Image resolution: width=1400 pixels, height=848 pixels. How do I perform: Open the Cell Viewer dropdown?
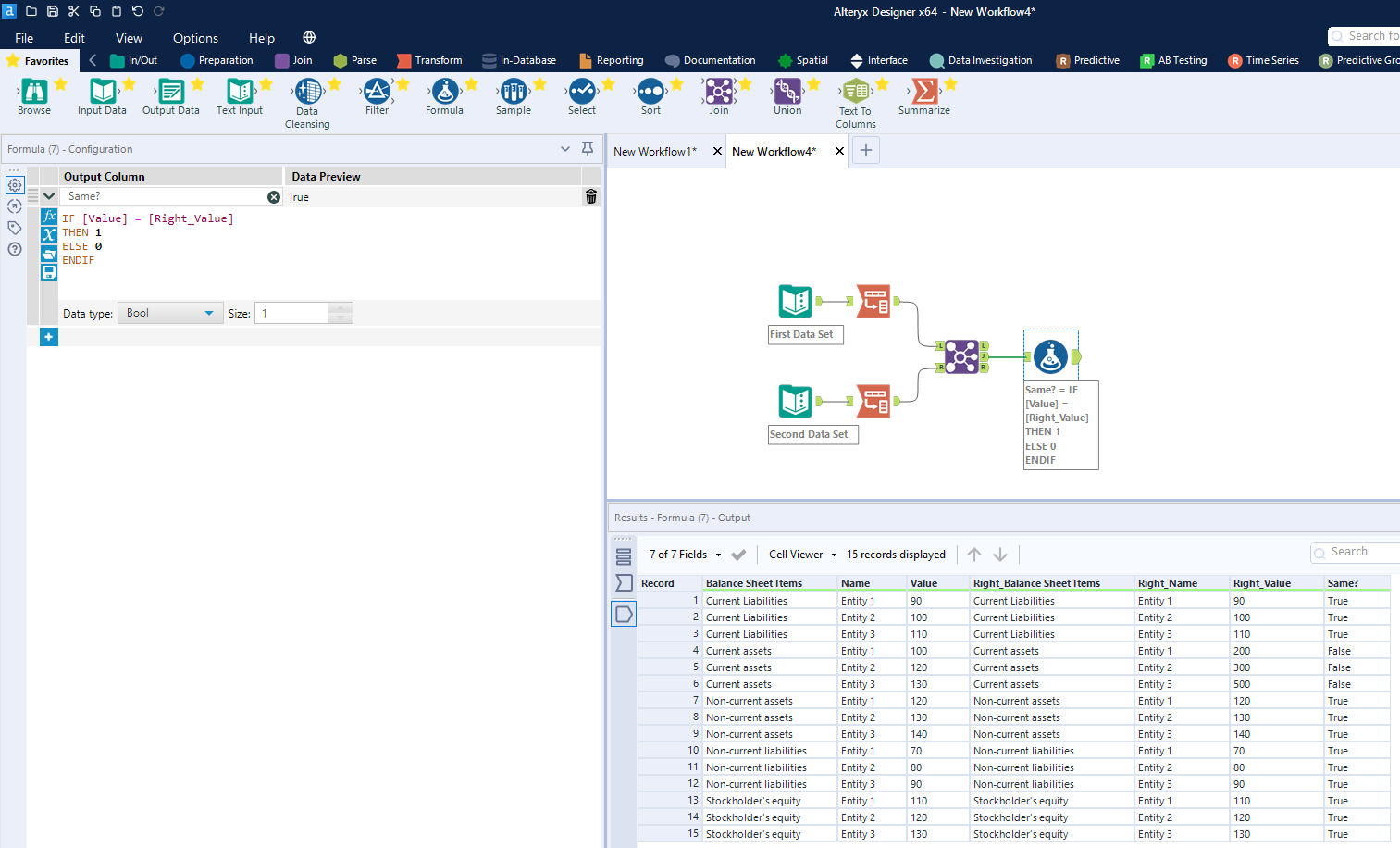802,555
